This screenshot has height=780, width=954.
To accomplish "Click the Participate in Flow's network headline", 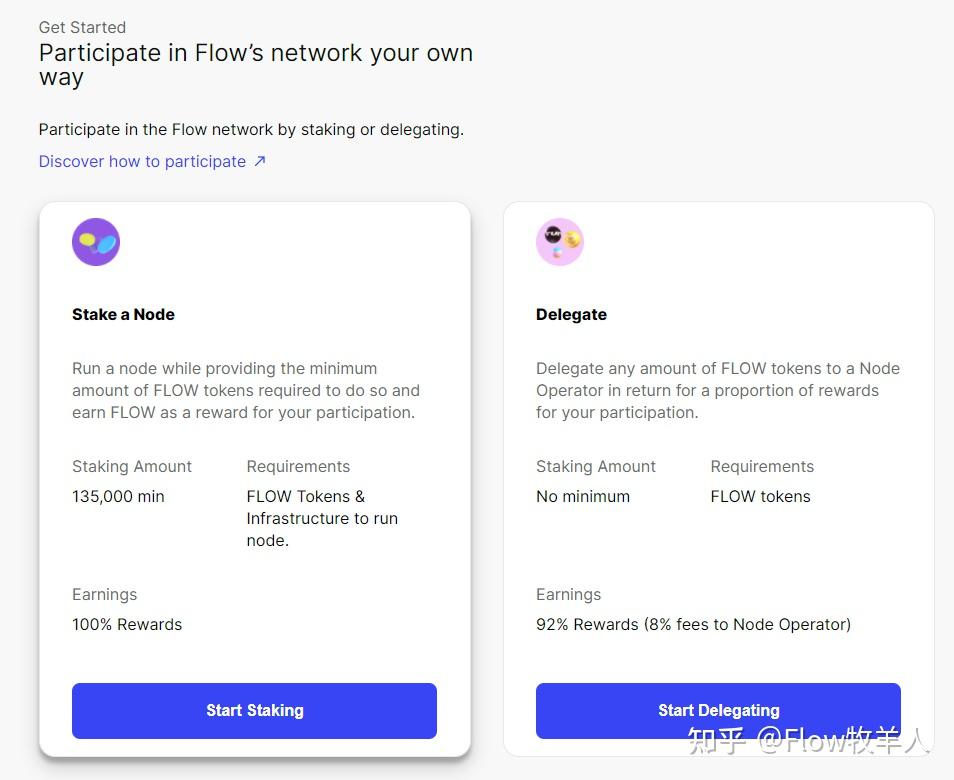I will 256,64.
